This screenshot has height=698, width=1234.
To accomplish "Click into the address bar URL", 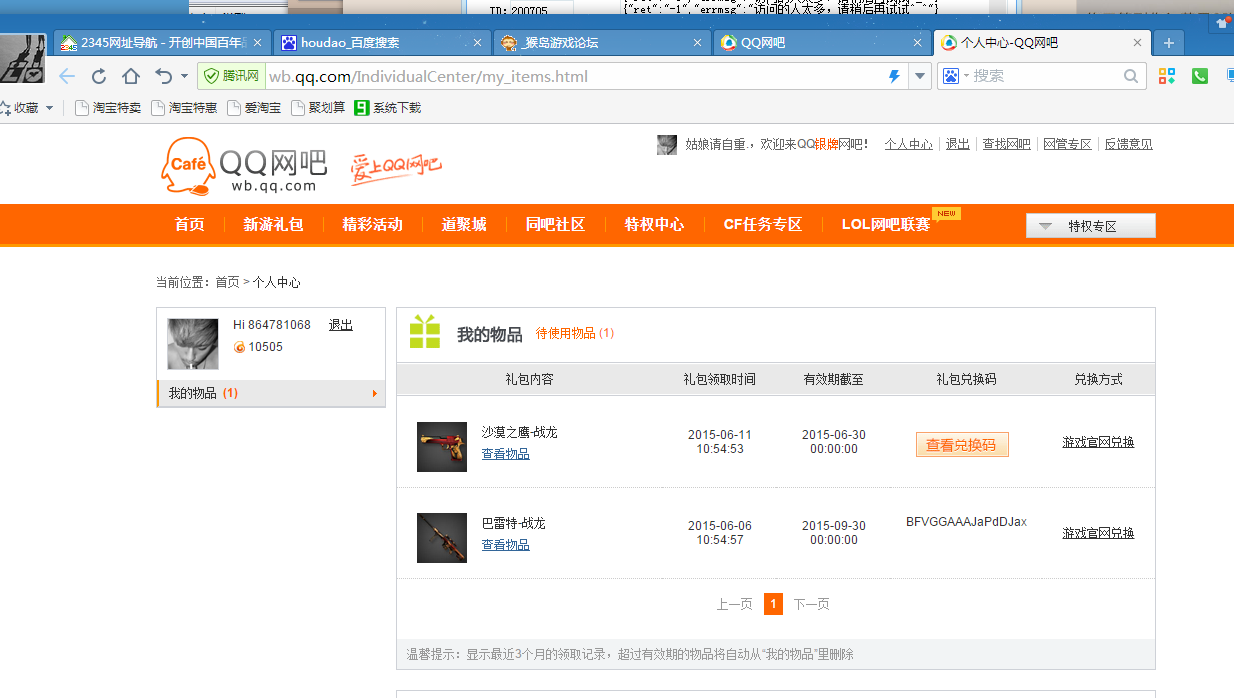I will (574, 76).
